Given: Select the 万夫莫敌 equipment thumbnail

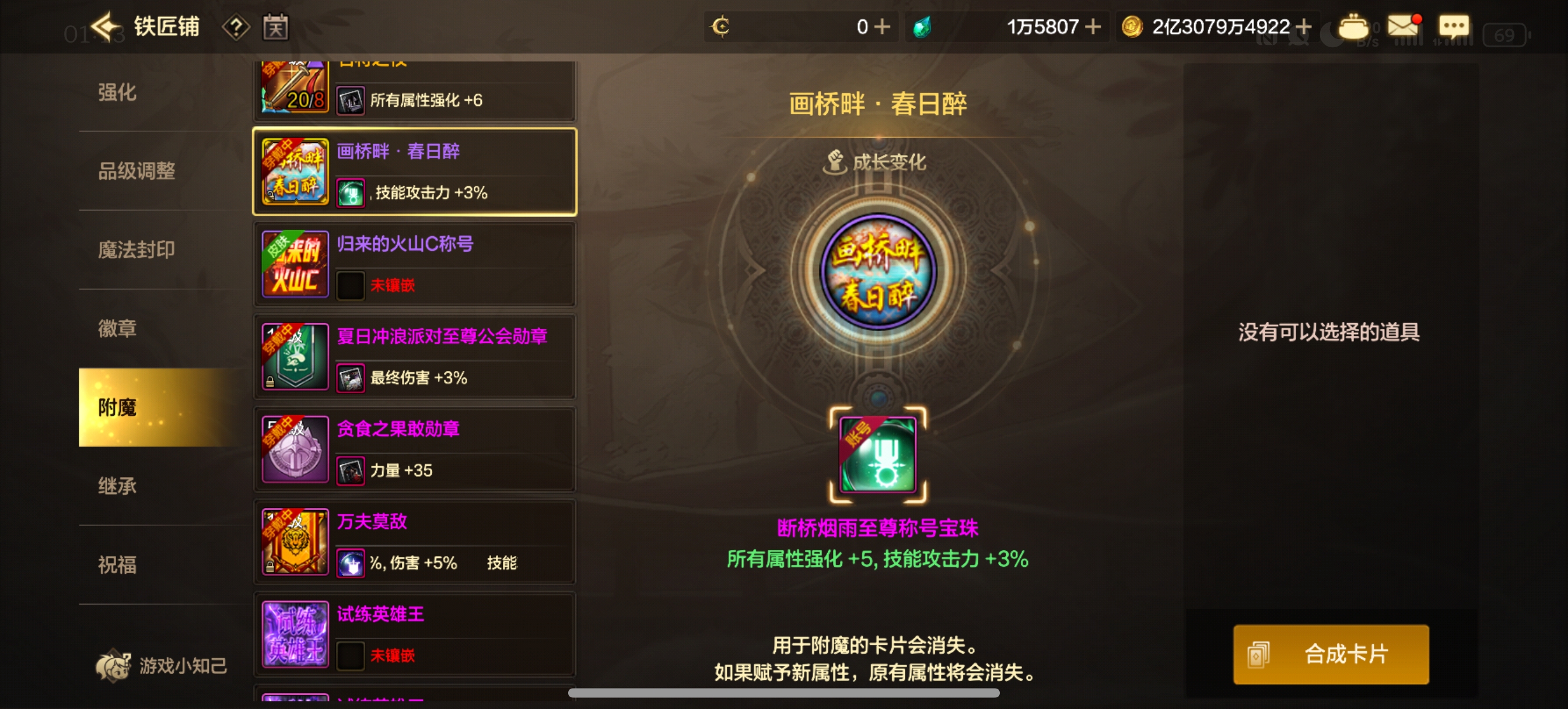Looking at the screenshot, I should (295, 542).
